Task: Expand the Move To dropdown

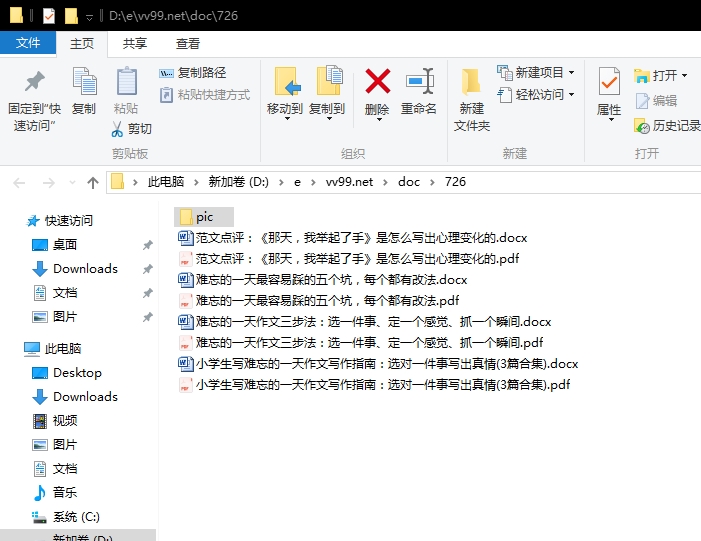Action: pyautogui.click(x=287, y=119)
